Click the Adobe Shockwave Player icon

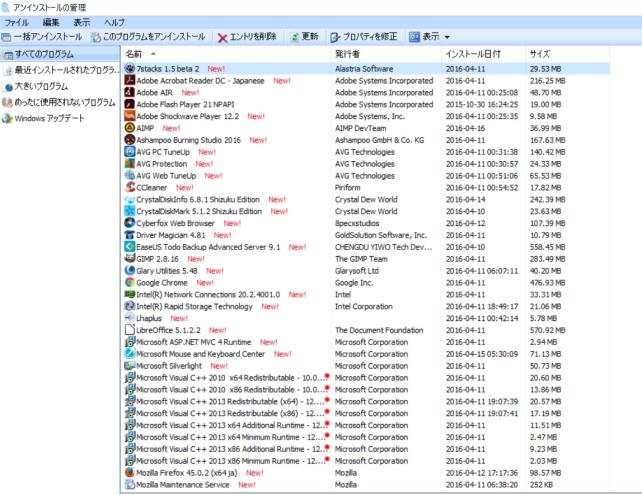click(x=129, y=116)
